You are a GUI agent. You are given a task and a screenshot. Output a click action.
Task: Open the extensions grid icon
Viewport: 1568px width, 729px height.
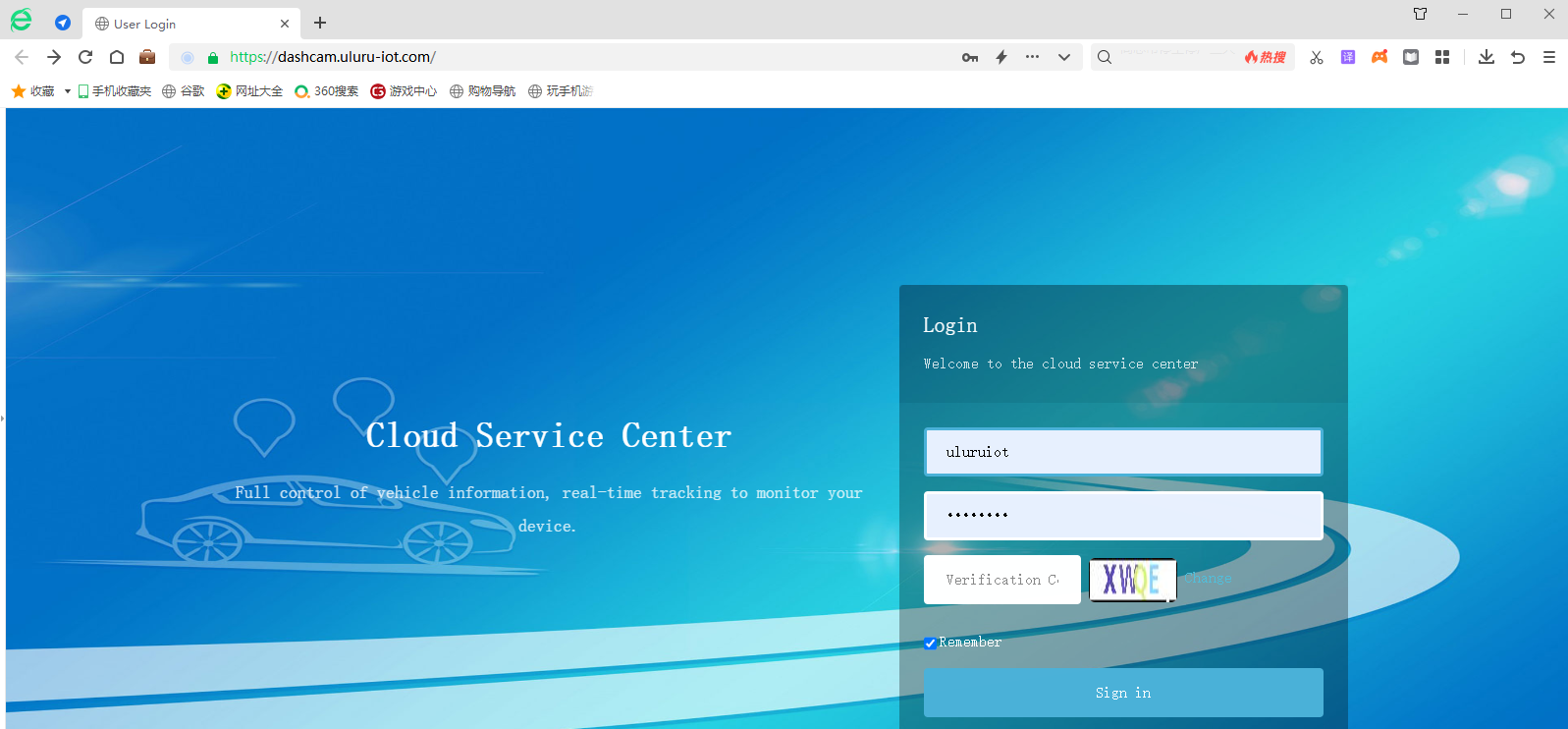point(1442,57)
